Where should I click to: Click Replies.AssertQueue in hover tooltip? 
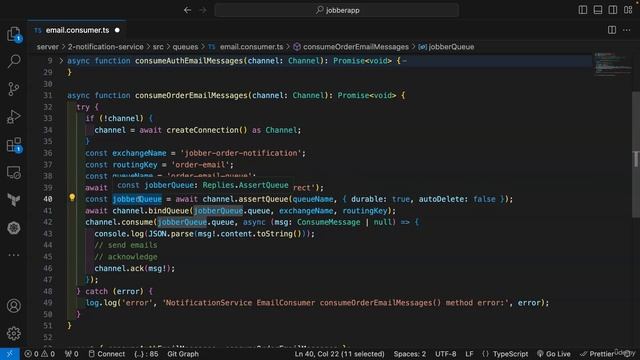(245, 185)
